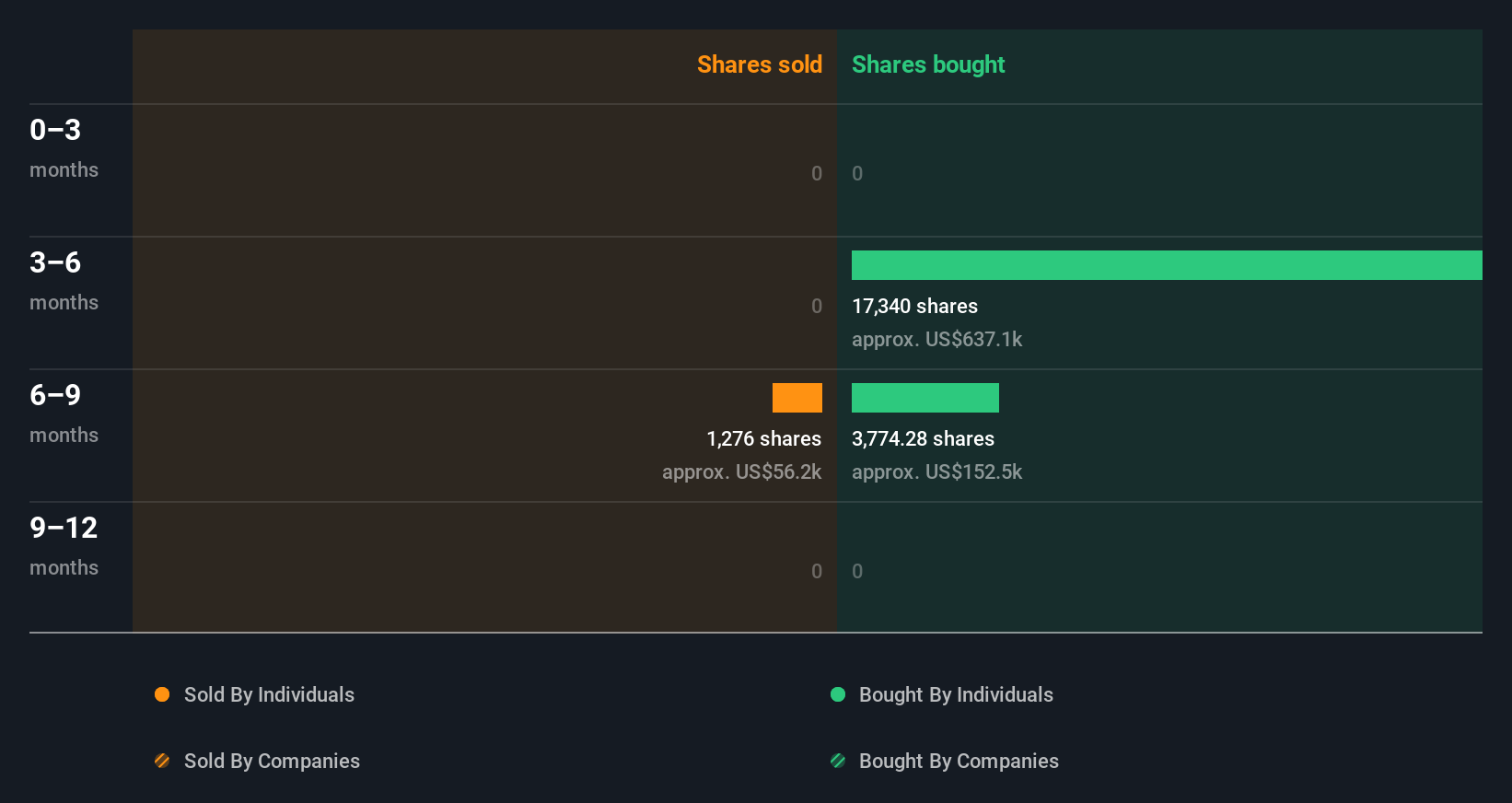The width and height of the screenshot is (1512, 803).
Task: Click the 0 bought value in 9–12 months row
Action: point(857,571)
